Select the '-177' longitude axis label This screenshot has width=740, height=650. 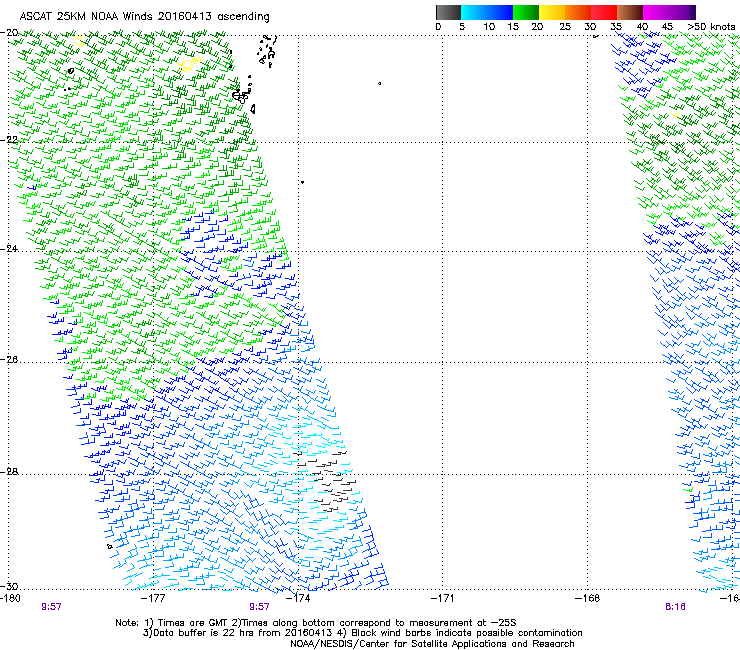pyautogui.click(x=153, y=599)
